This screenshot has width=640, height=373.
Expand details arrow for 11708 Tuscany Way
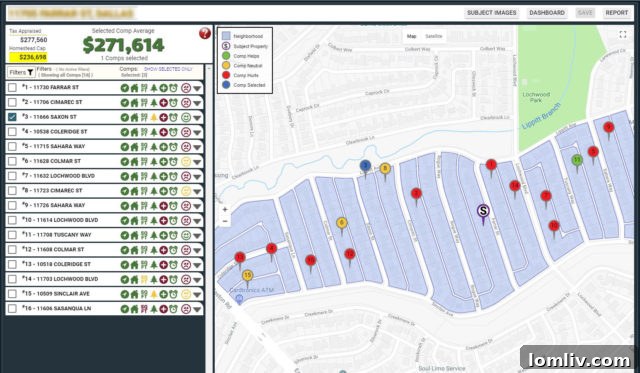pyautogui.click(x=198, y=236)
